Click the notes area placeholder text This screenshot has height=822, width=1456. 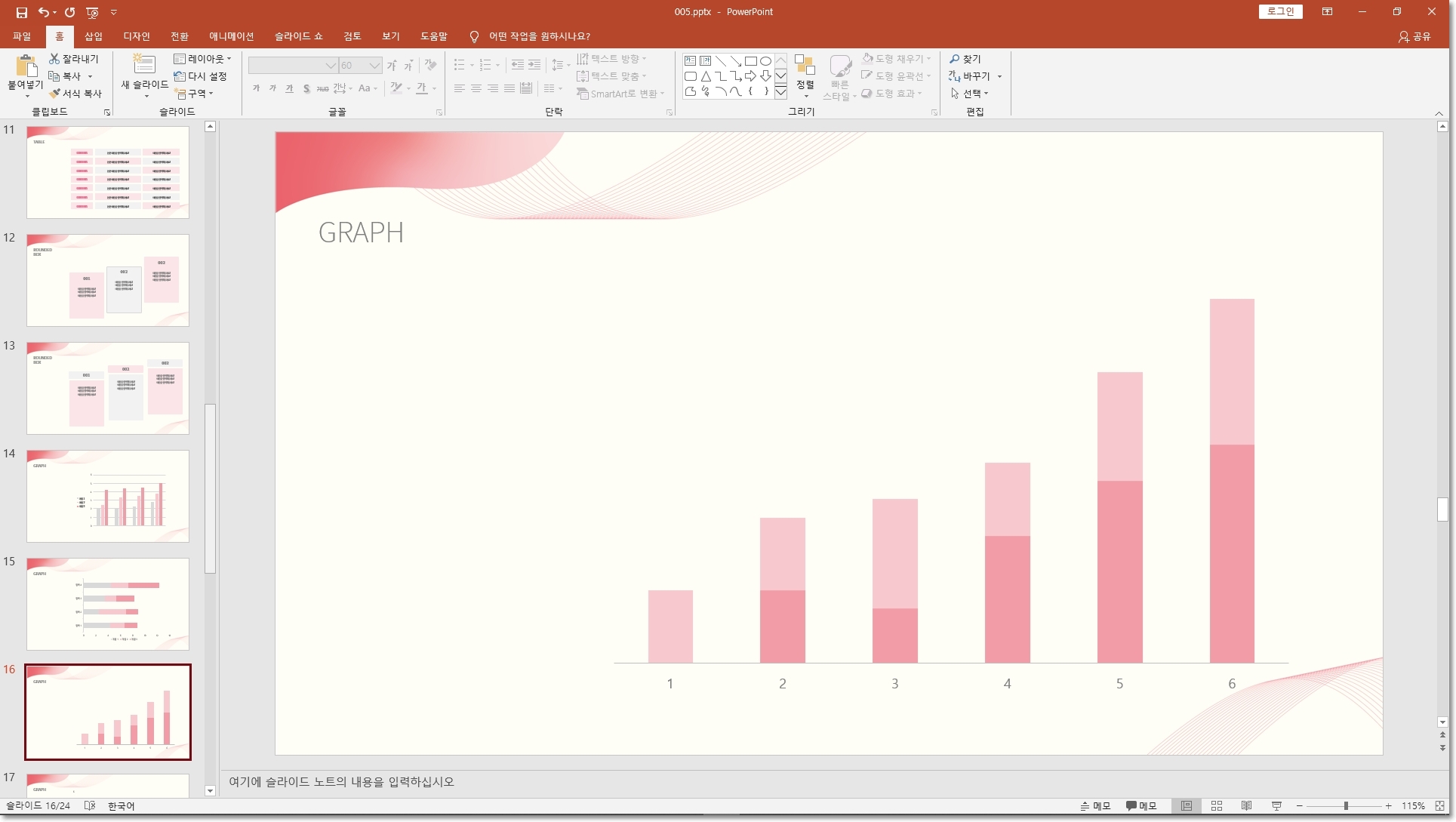pyautogui.click(x=342, y=782)
